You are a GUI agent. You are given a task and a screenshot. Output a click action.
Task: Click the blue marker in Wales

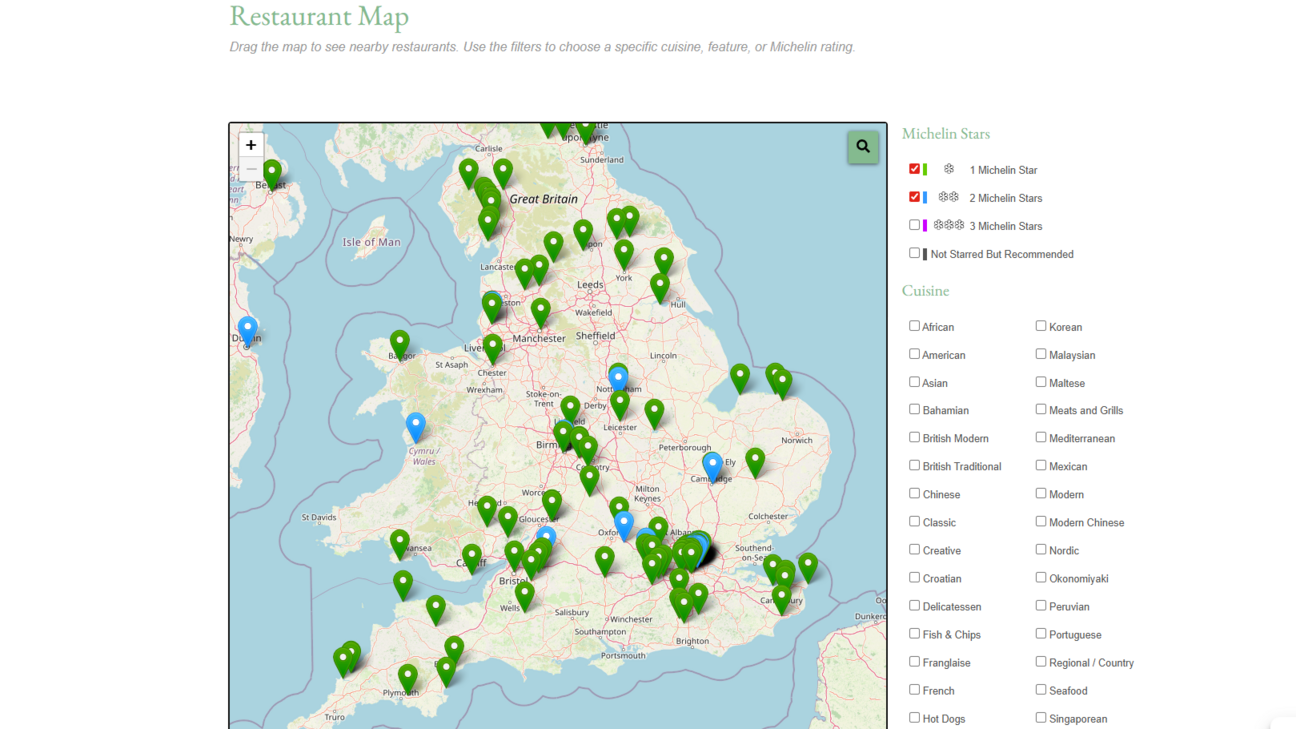(x=415, y=425)
